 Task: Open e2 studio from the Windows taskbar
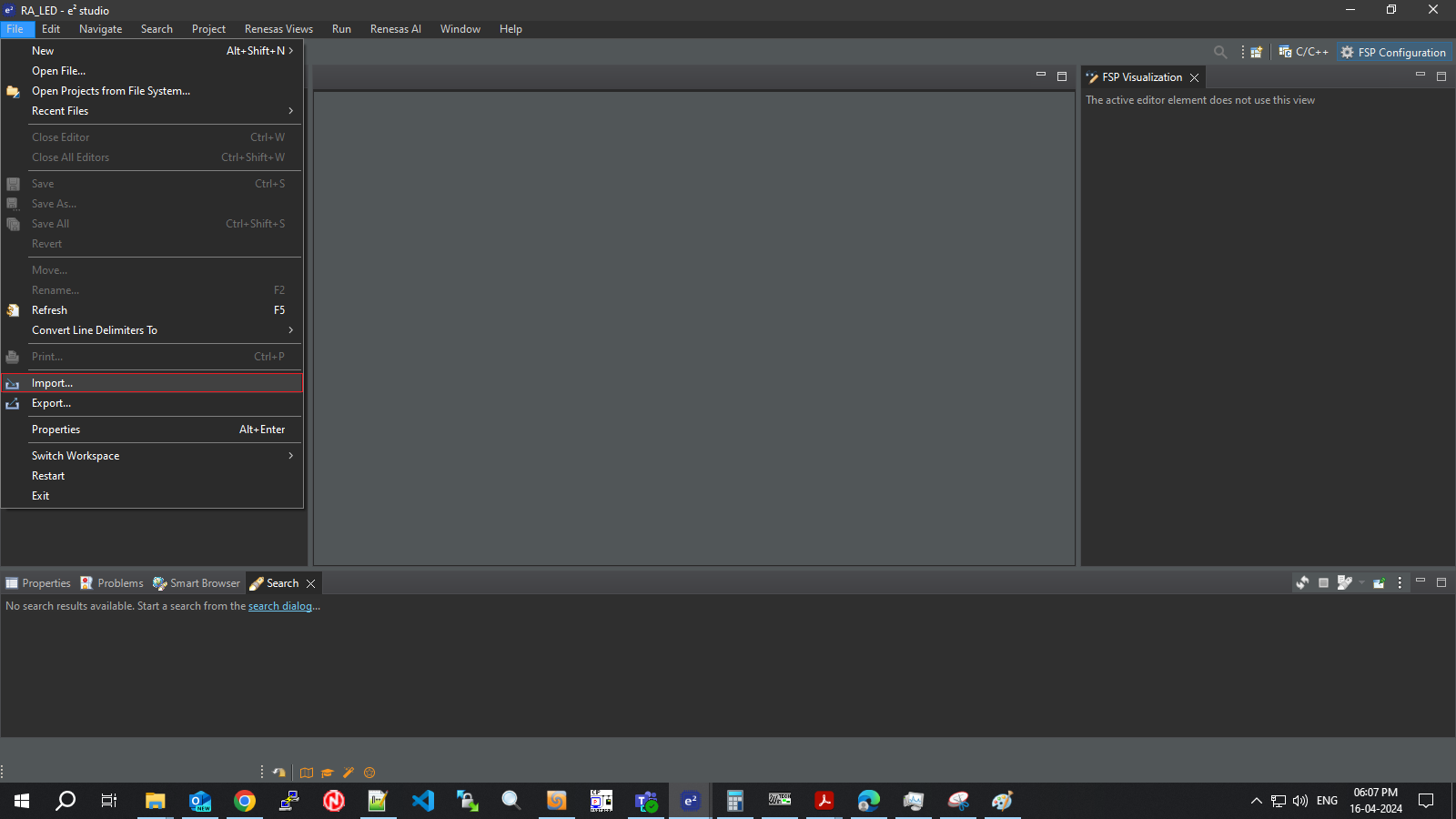[x=691, y=801]
